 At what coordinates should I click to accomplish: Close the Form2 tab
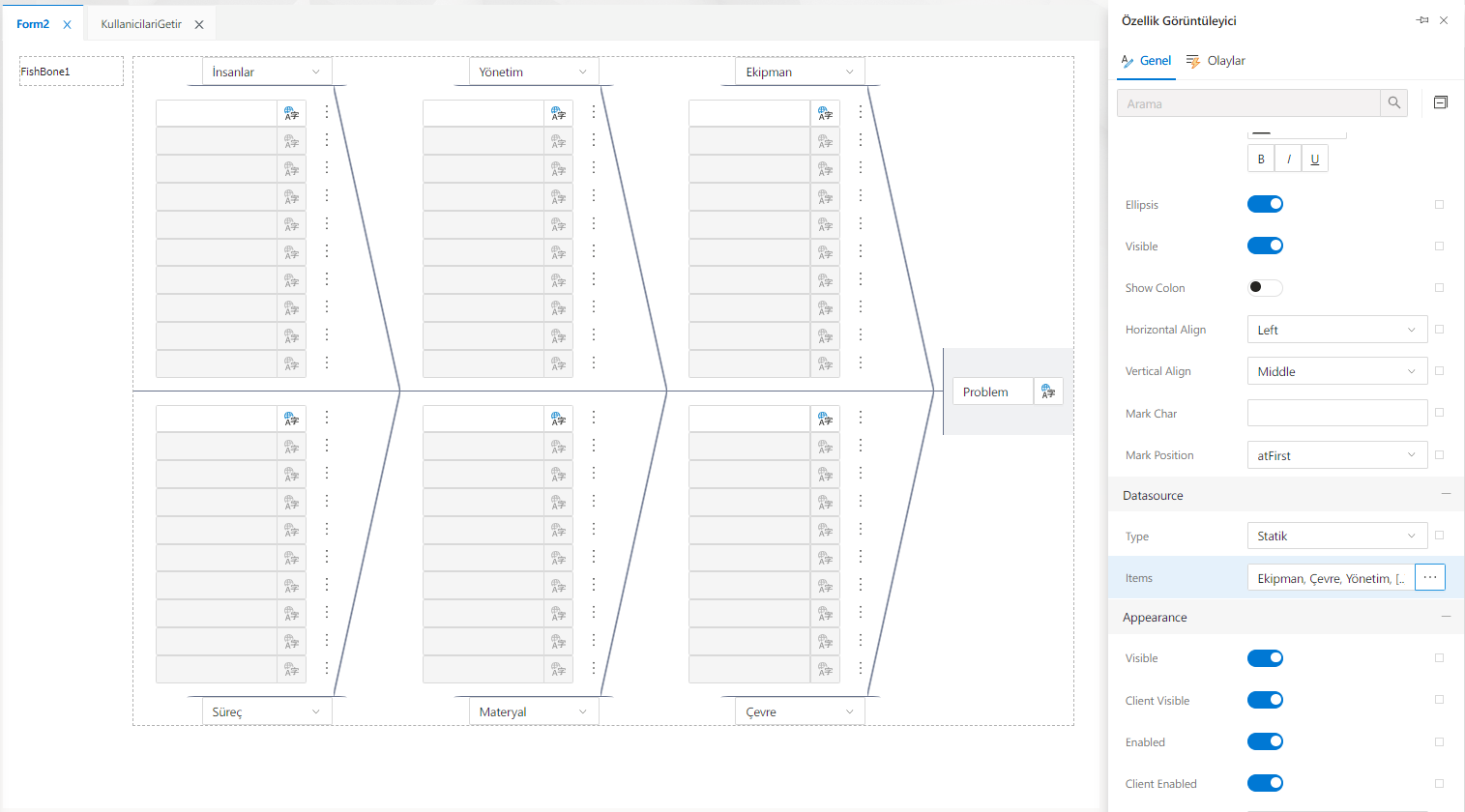[x=67, y=25]
